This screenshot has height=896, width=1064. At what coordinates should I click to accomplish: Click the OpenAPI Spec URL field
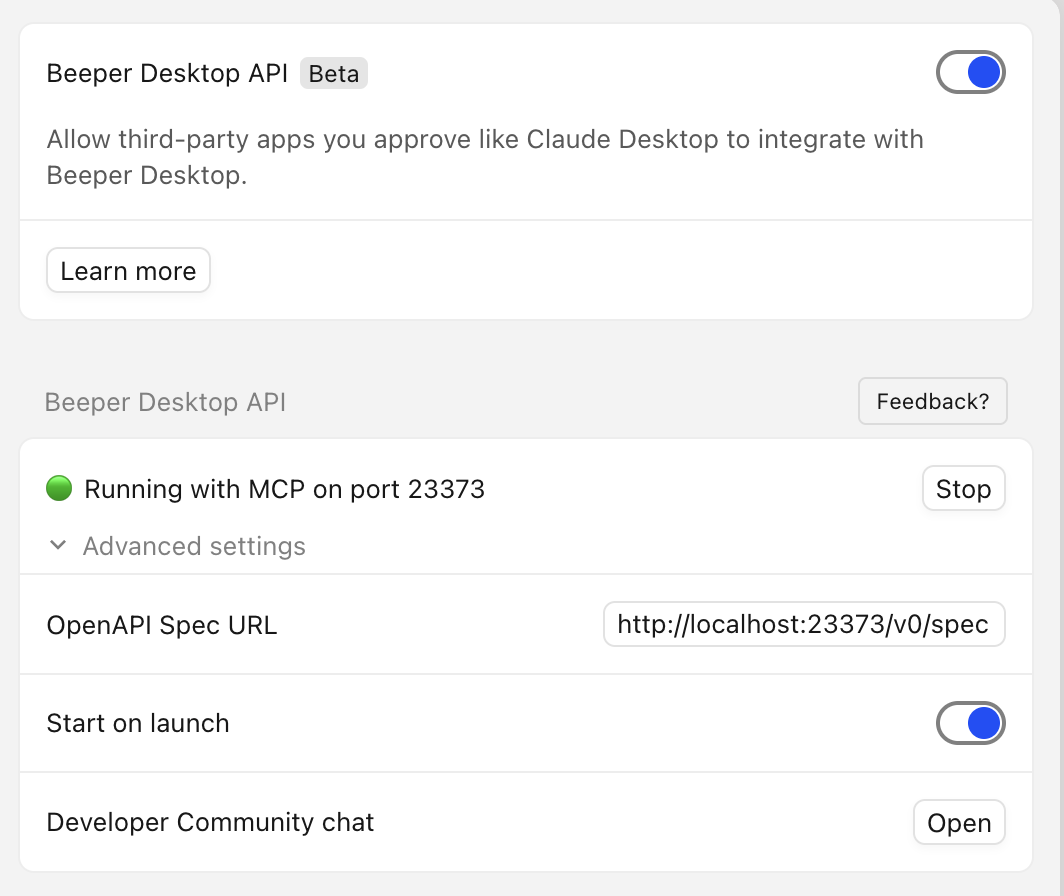click(803, 625)
